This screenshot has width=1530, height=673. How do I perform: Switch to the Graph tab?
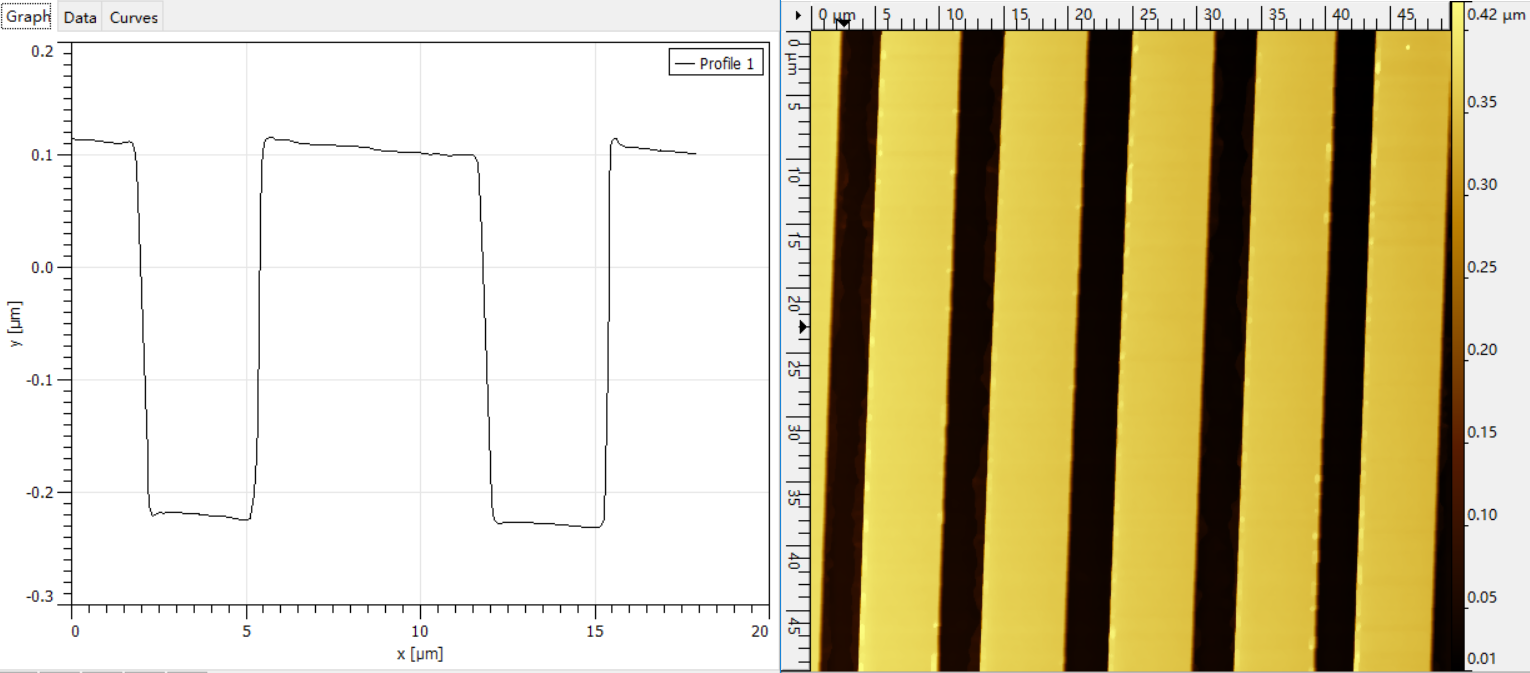coord(28,17)
